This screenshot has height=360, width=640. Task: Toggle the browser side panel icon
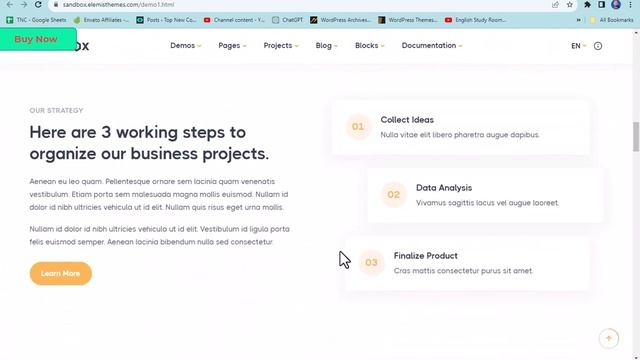tap(602, 5)
